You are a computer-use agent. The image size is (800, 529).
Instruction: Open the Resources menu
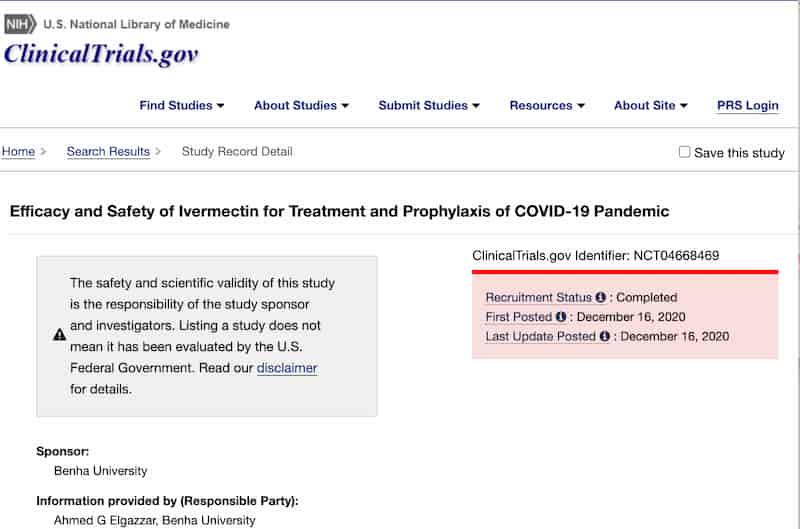coord(547,105)
